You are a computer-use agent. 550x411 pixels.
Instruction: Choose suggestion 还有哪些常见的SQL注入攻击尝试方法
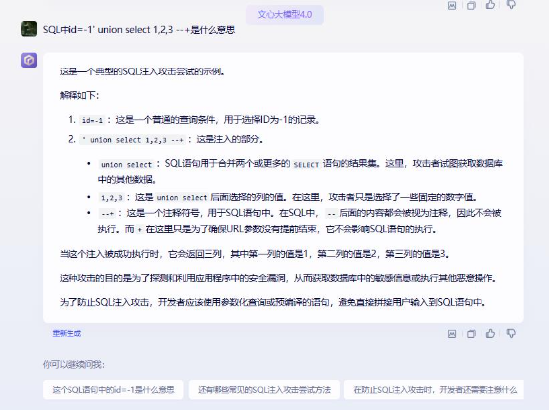click(264, 390)
